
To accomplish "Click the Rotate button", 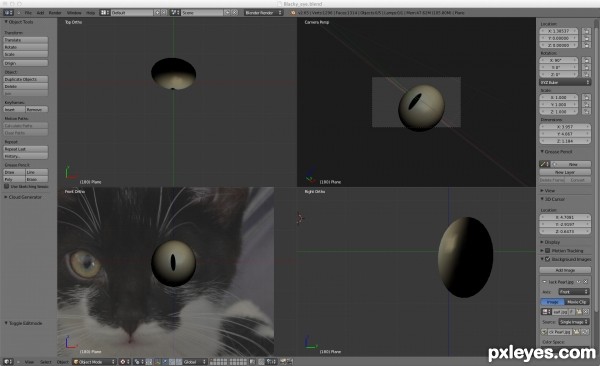I will coord(26,47).
